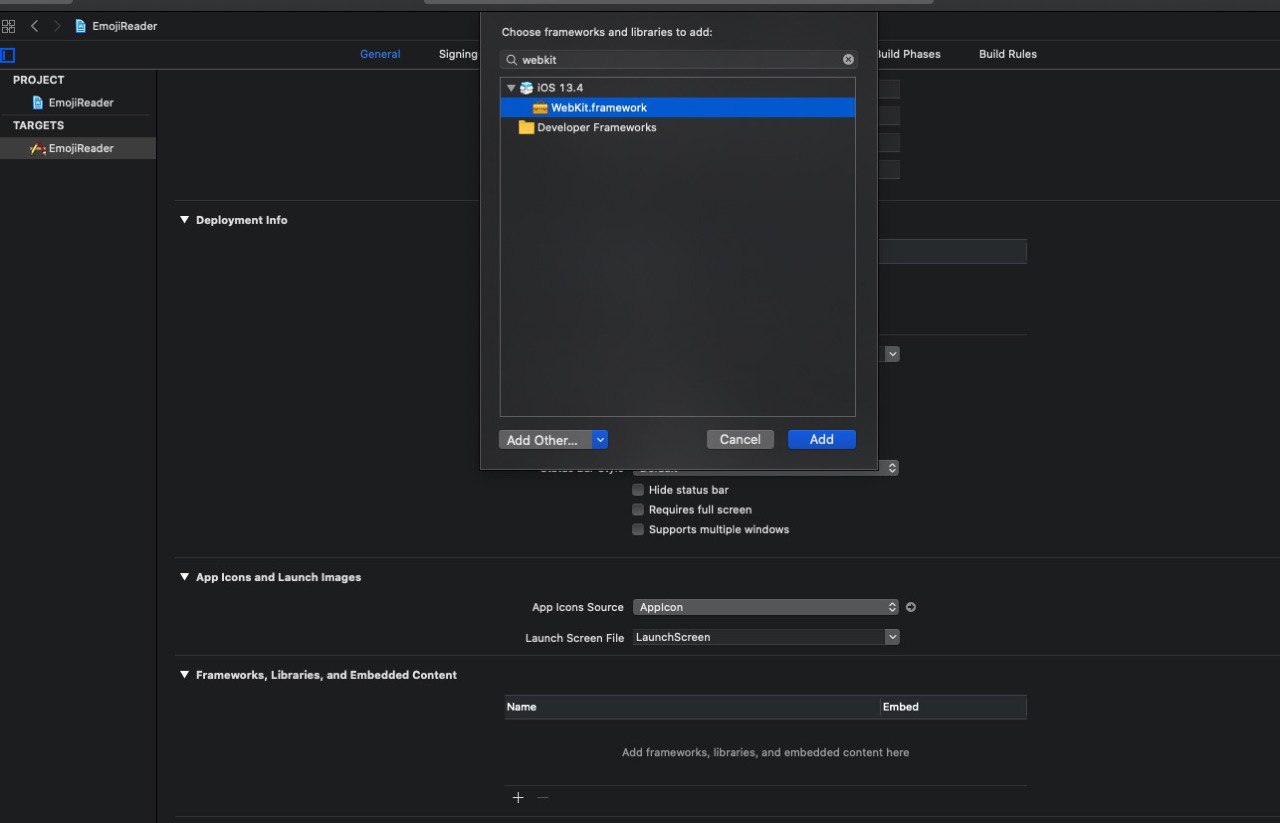Switch to Build Phases tab
Image resolution: width=1280 pixels, height=823 pixels.
(908, 54)
